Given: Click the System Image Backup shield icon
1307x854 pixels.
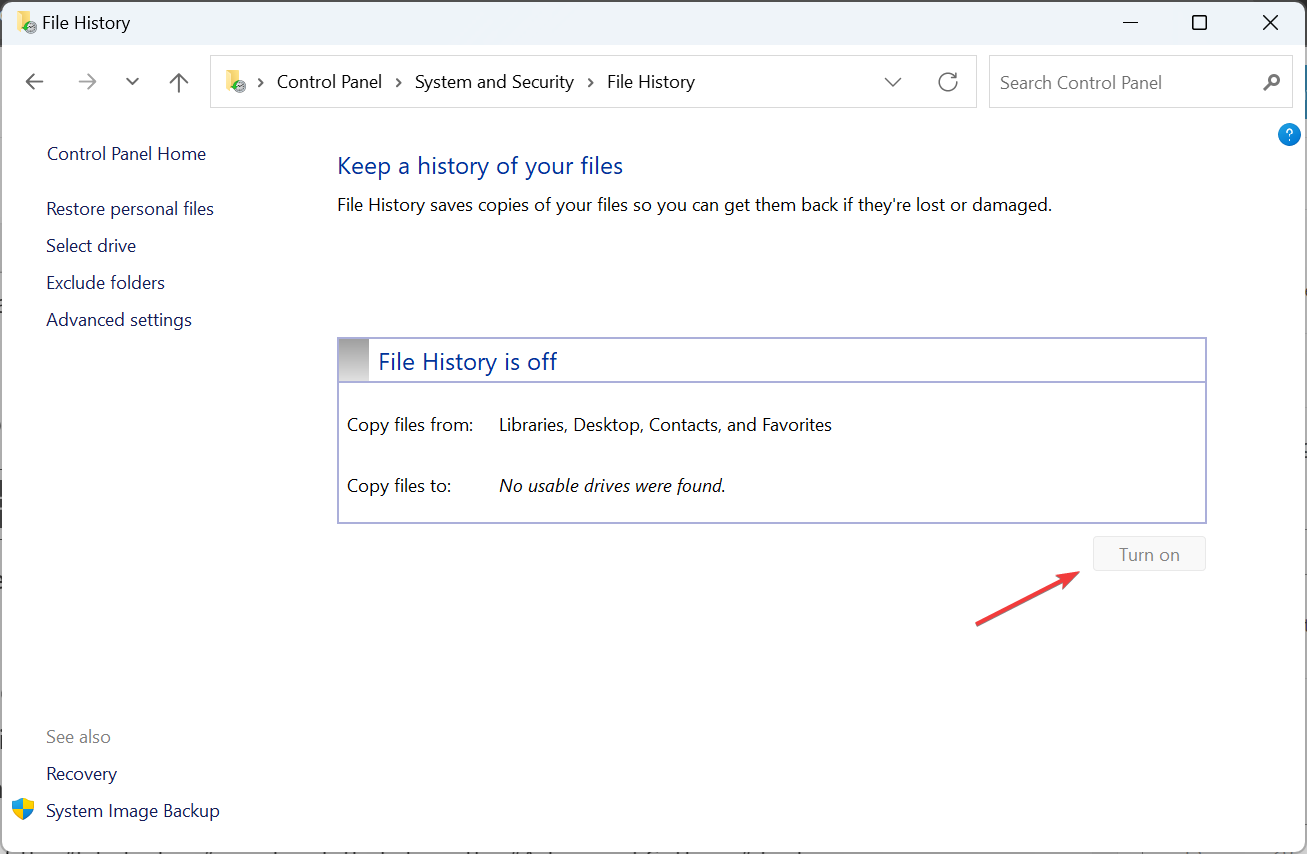Looking at the screenshot, I should [x=23, y=810].
